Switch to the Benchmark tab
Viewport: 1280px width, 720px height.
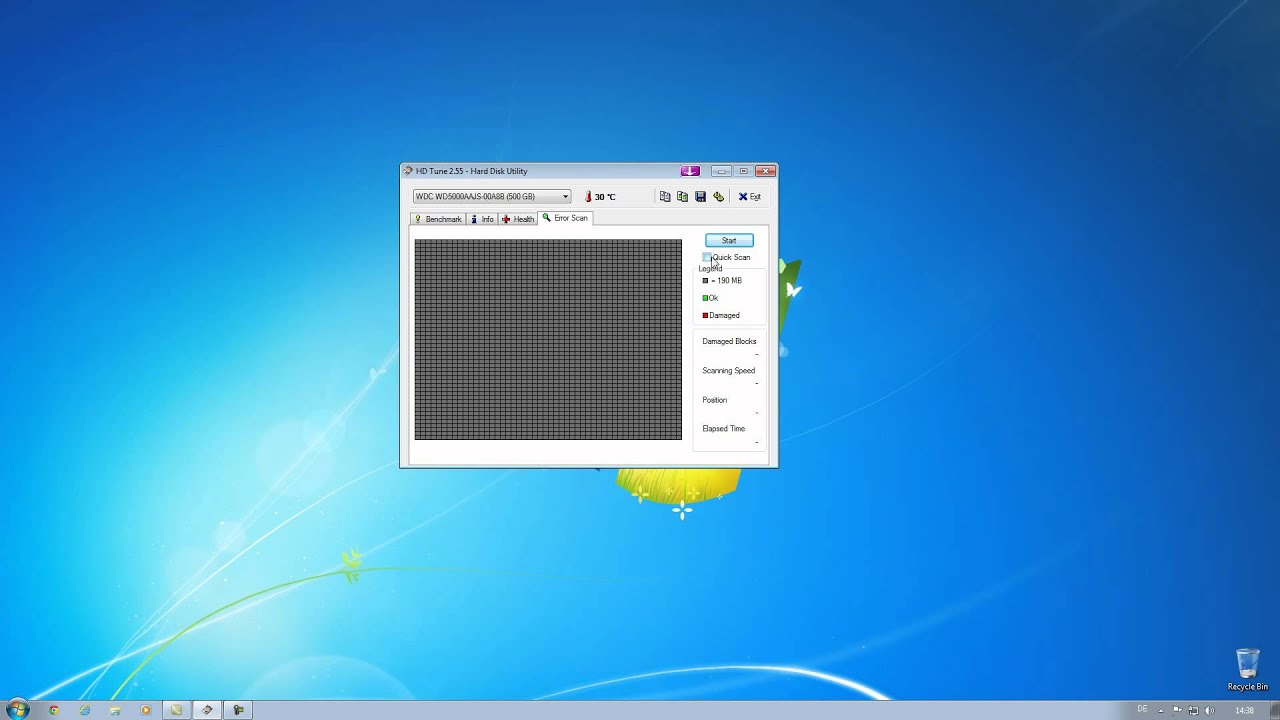coord(438,219)
